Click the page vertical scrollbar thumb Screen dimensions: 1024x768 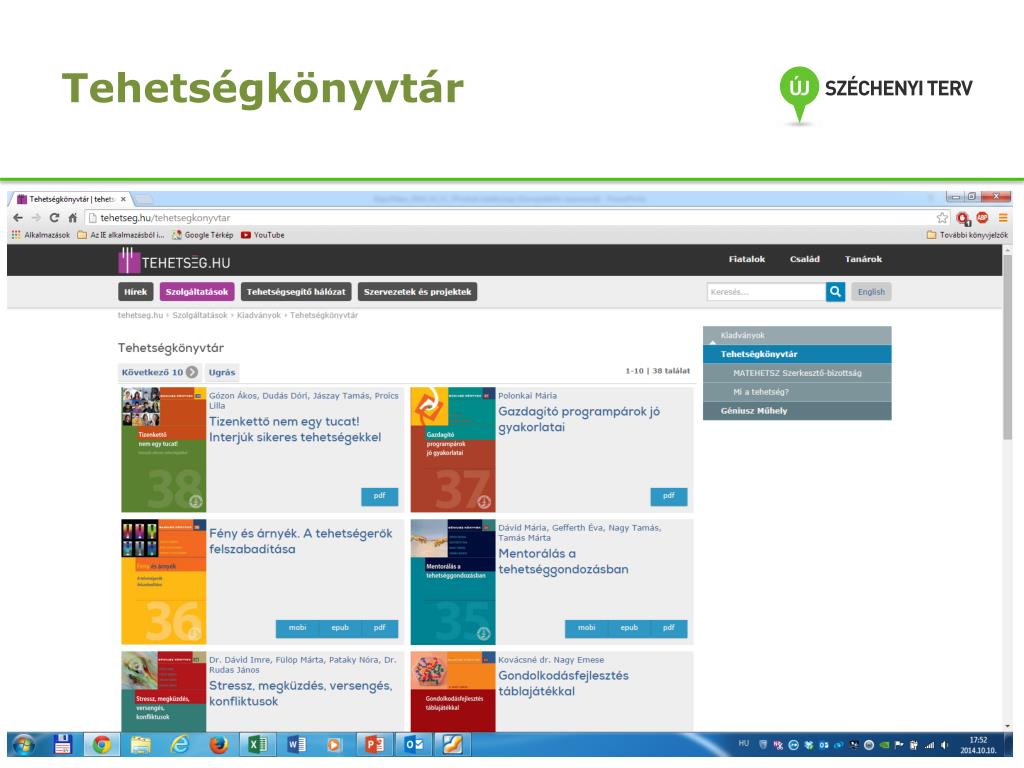pyautogui.click(x=1008, y=347)
